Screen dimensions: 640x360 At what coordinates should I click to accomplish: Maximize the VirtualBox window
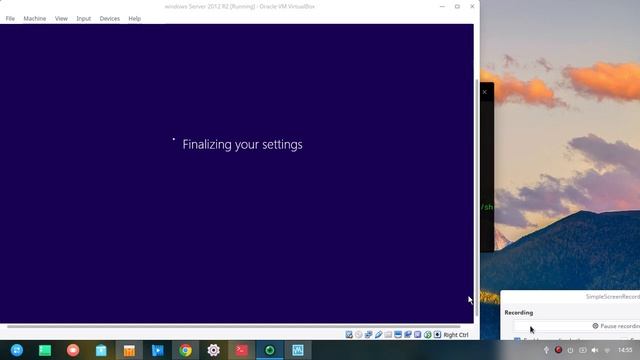click(x=457, y=7)
